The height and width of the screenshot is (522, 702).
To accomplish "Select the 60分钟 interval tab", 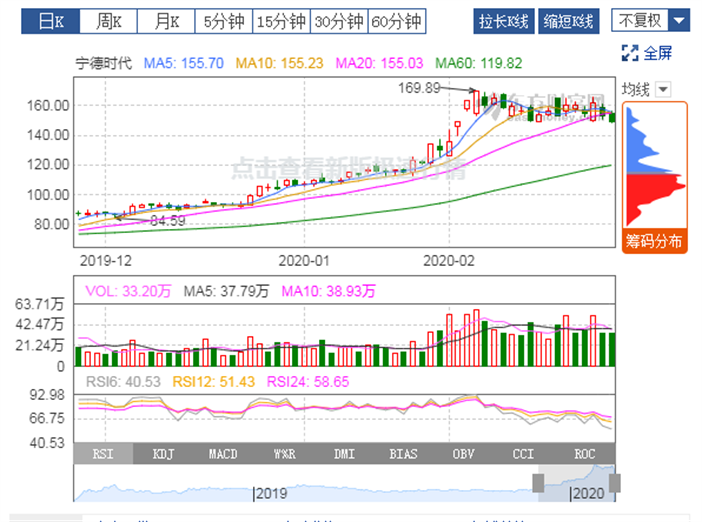I will click(397, 21).
